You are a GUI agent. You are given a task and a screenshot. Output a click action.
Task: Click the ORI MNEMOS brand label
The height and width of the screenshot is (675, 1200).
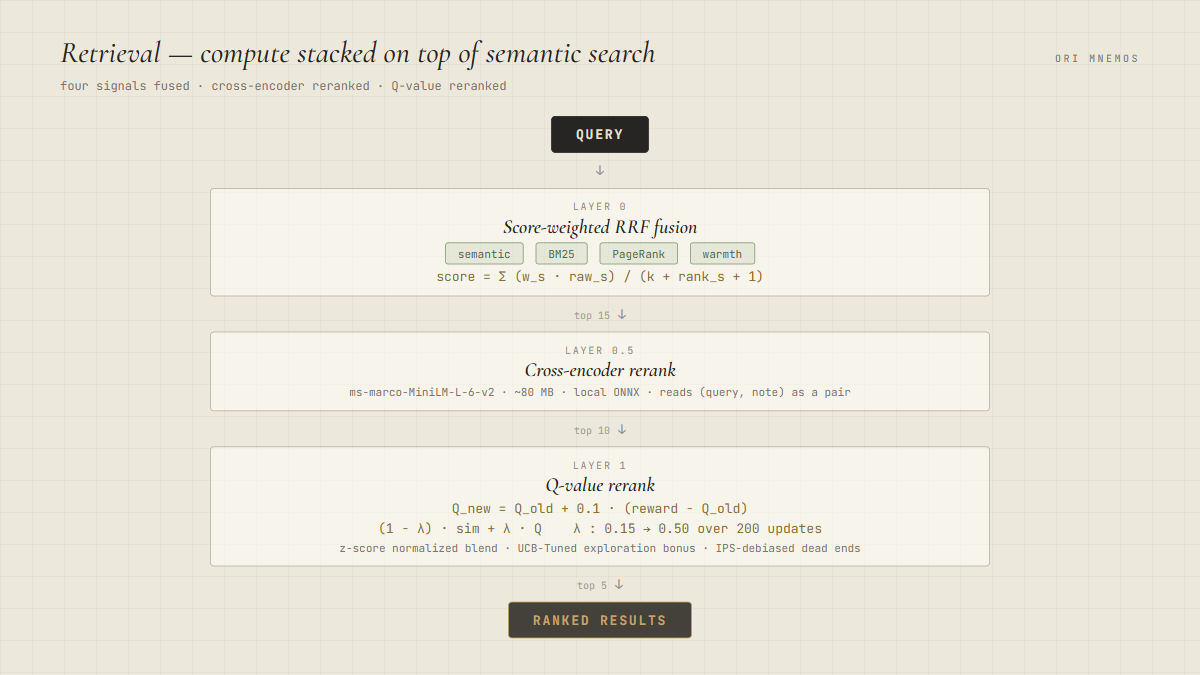1096,59
